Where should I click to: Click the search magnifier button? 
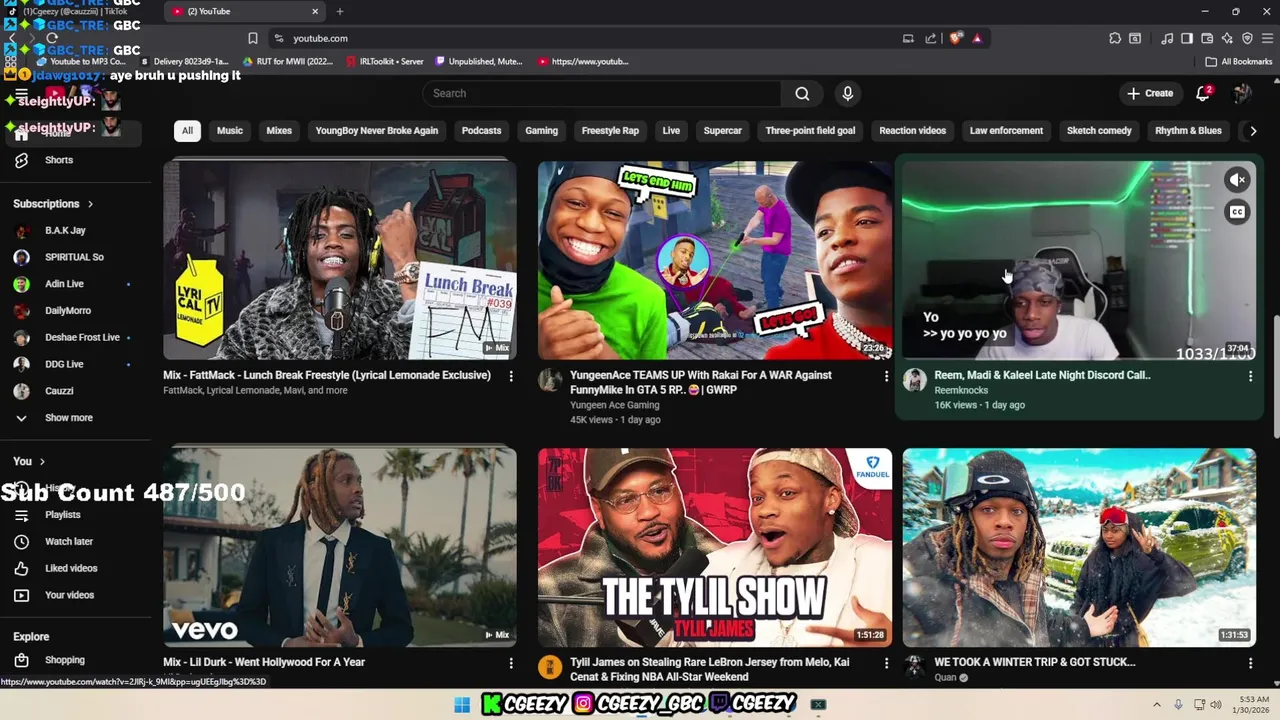pos(802,93)
